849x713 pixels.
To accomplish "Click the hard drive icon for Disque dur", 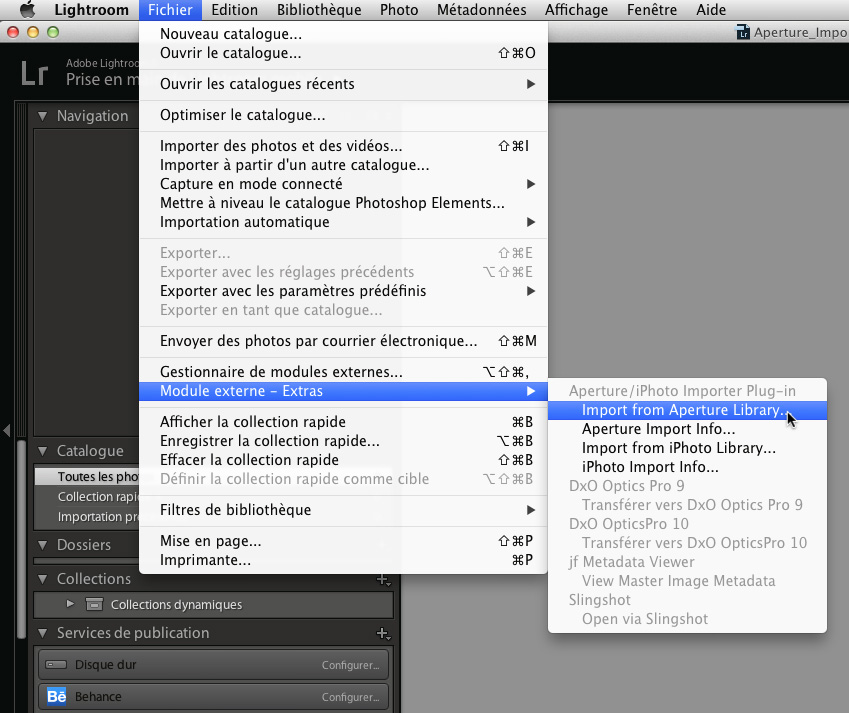I will coord(56,664).
